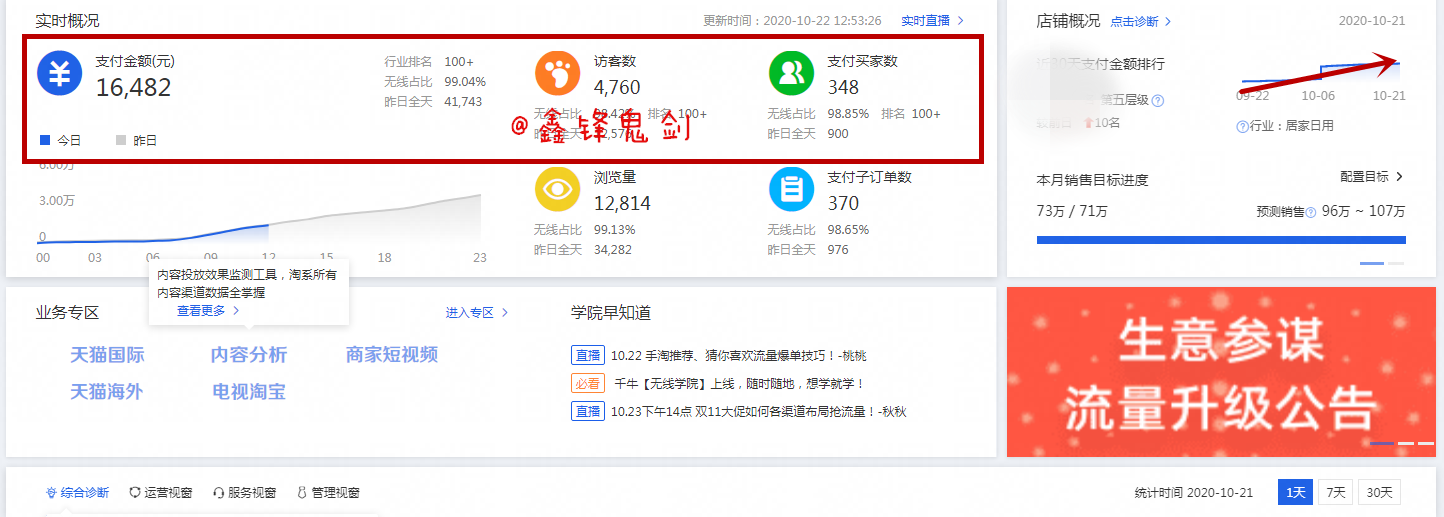This screenshot has width=1444, height=517.
Task: Select the 7天 time range
Action: 1335,492
